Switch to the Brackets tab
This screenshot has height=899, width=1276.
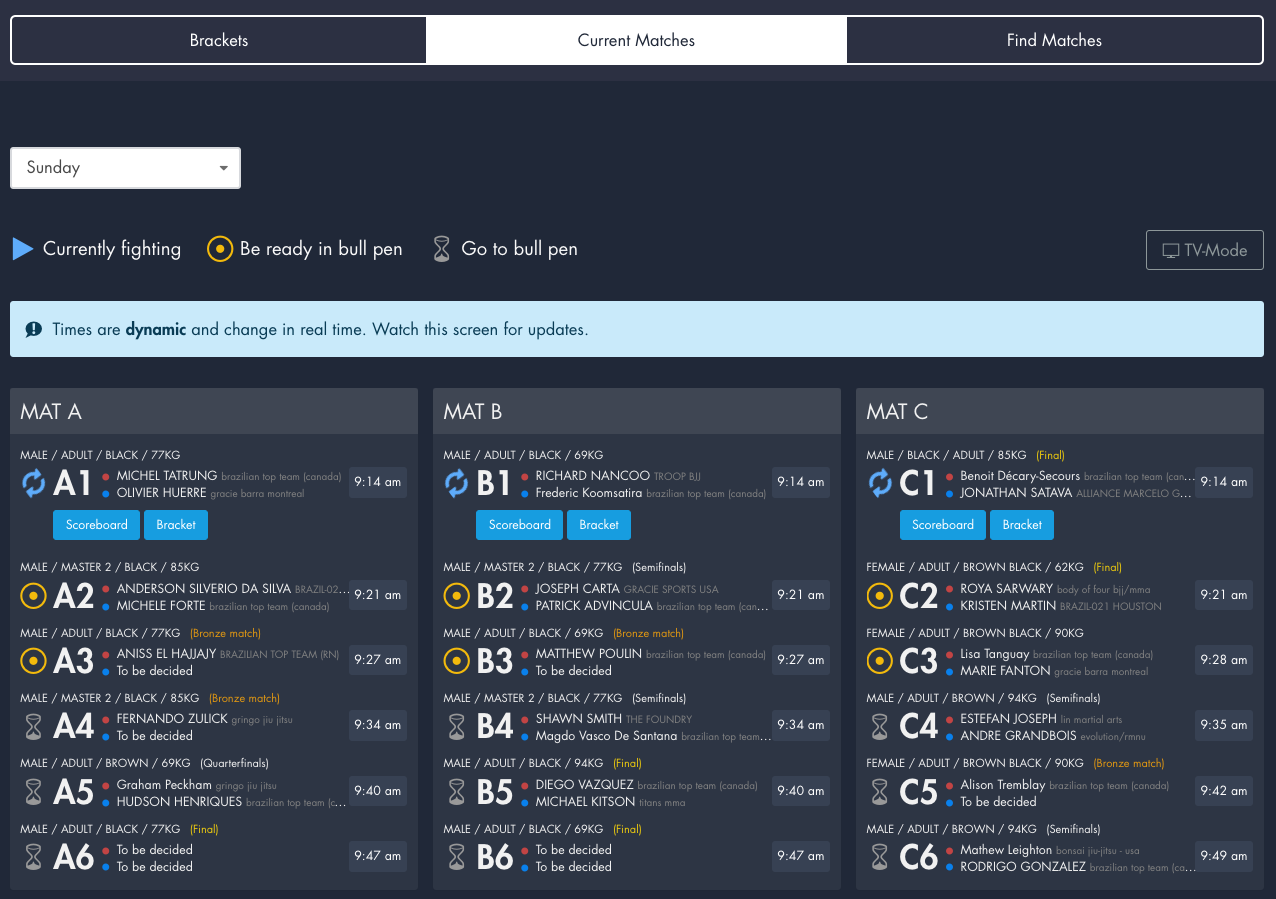[218, 40]
